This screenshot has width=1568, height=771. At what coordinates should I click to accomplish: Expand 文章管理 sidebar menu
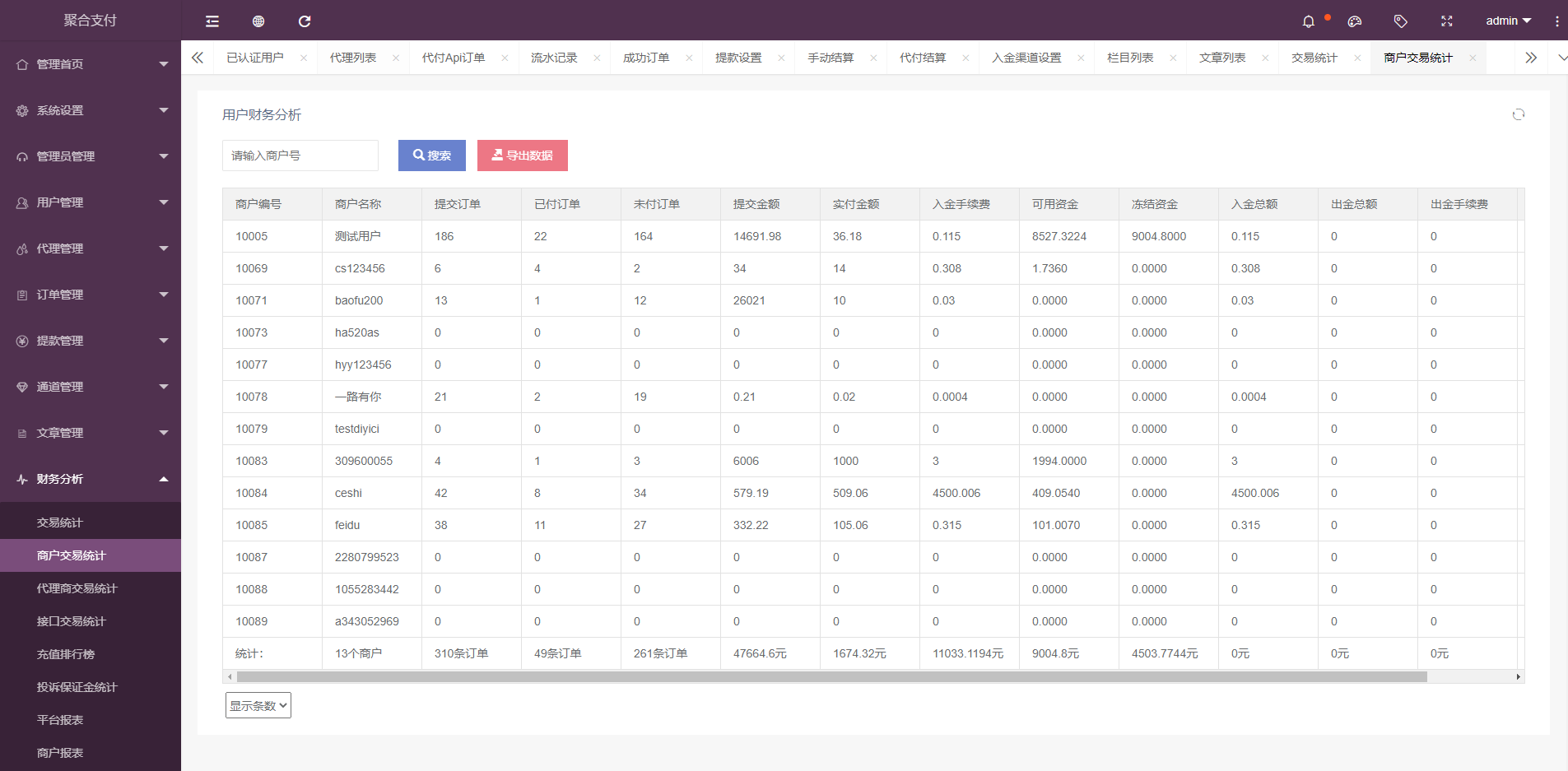tap(91, 433)
